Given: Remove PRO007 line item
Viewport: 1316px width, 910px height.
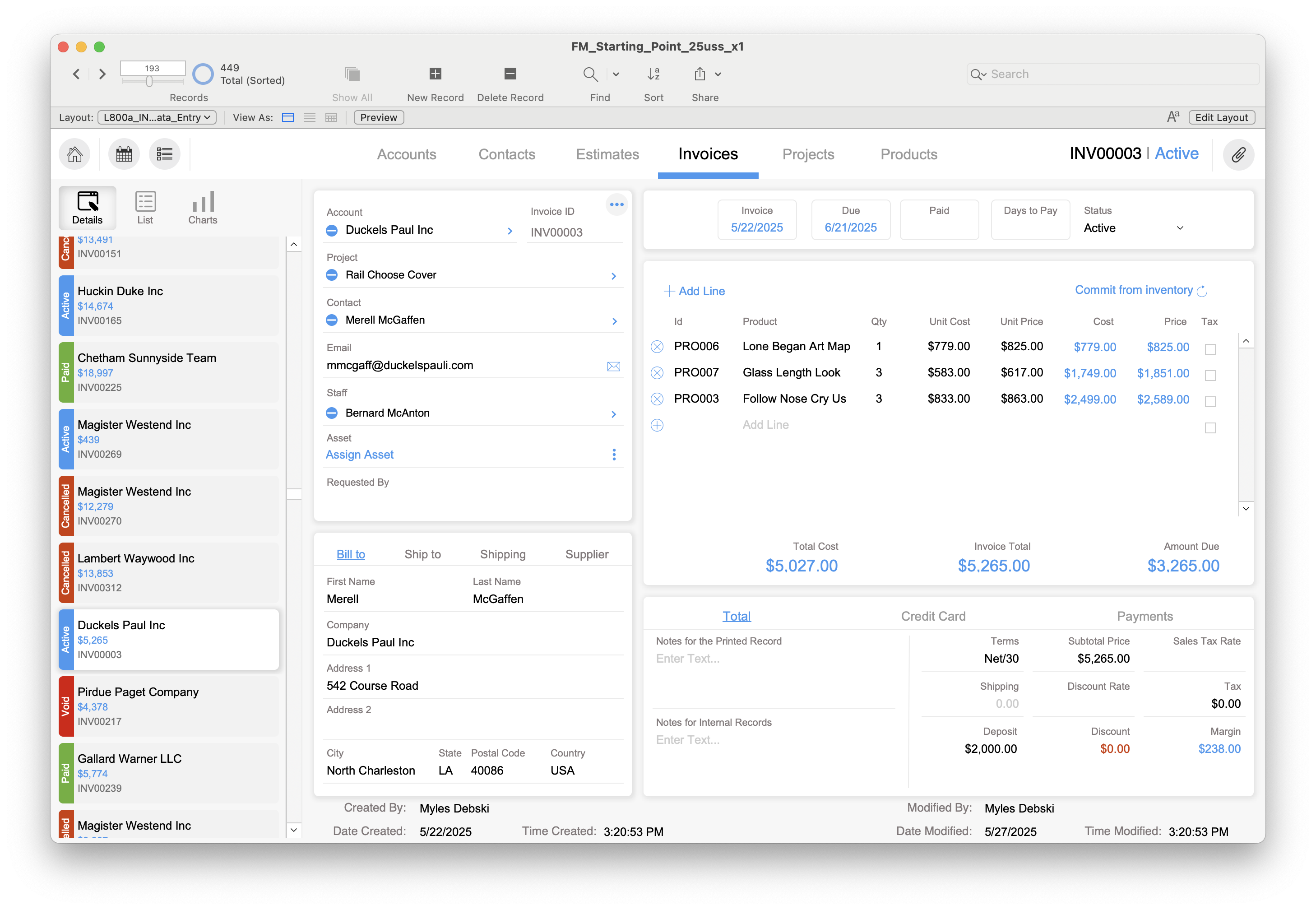Looking at the screenshot, I should (x=657, y=373).
